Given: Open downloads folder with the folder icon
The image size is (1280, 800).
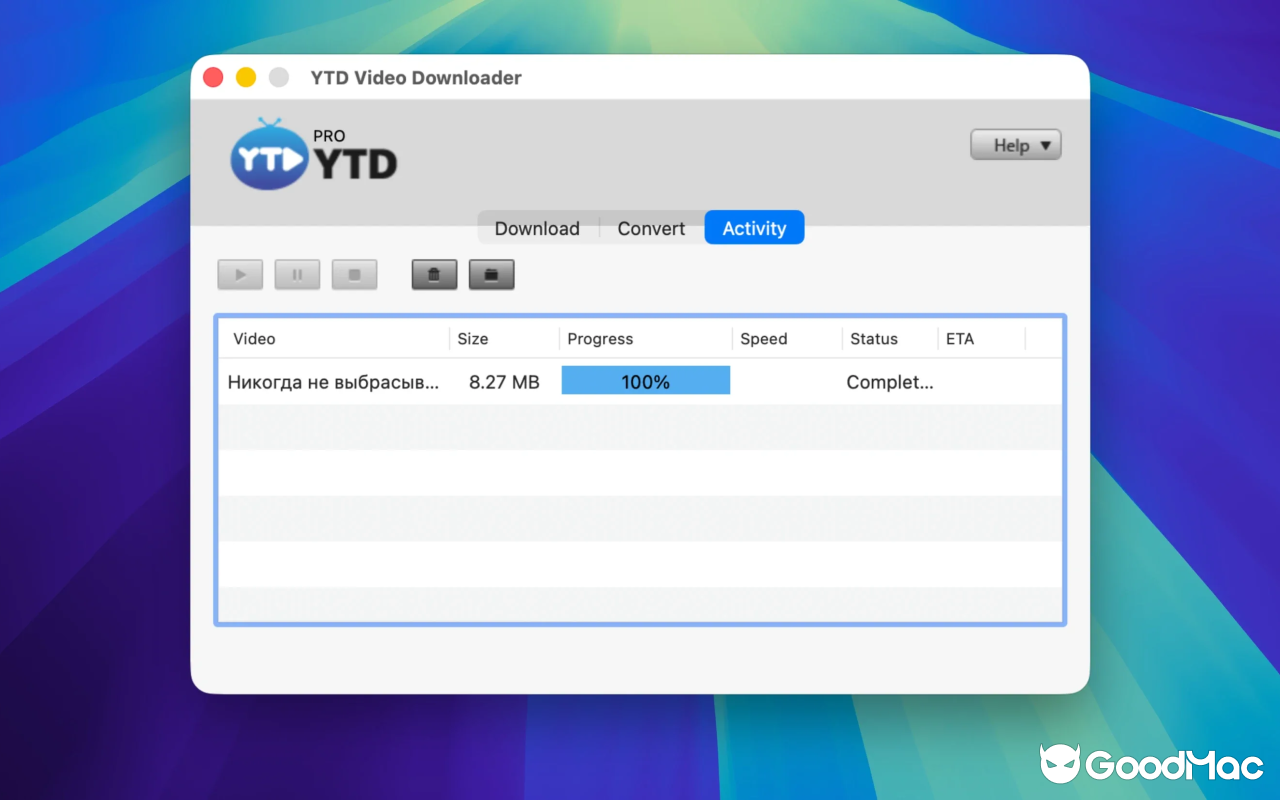Looking at the screenshot, I should 491,274.
